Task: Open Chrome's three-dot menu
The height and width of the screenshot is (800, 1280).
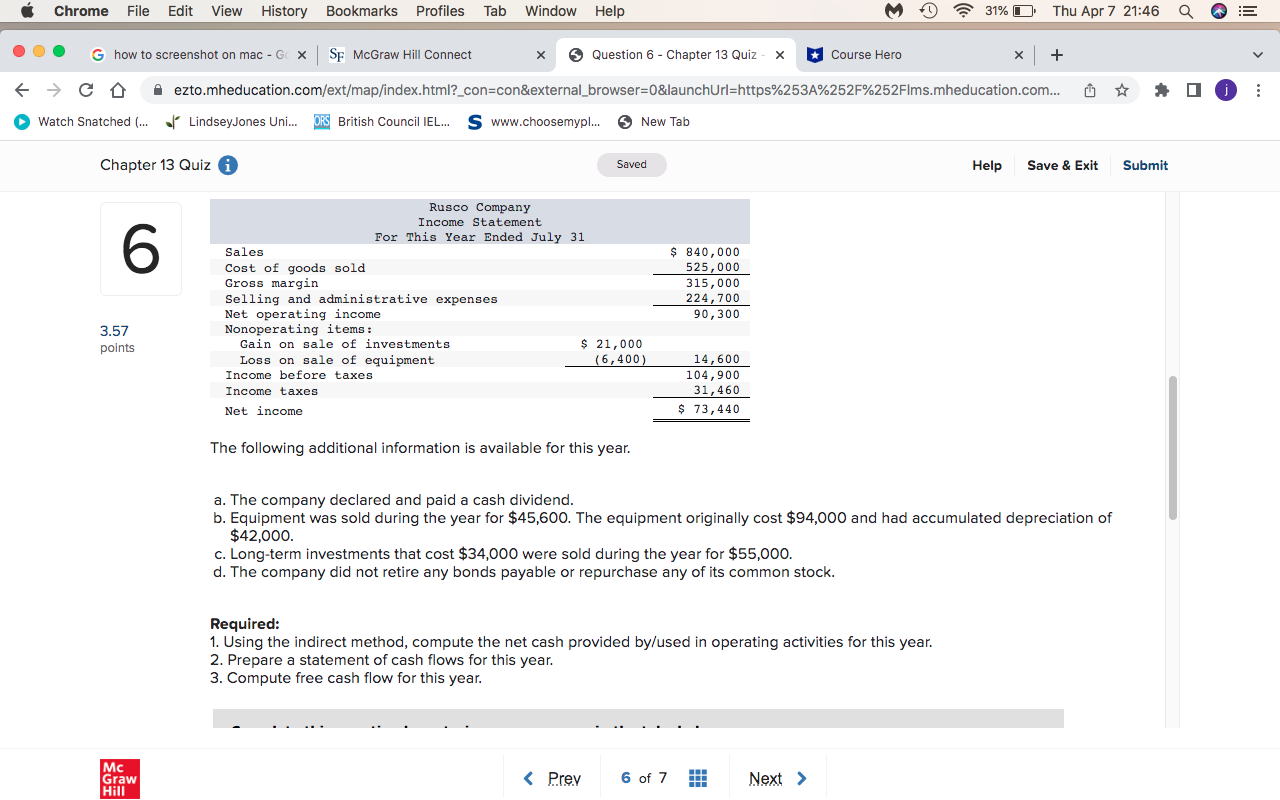Action: tap(1258, 89)
